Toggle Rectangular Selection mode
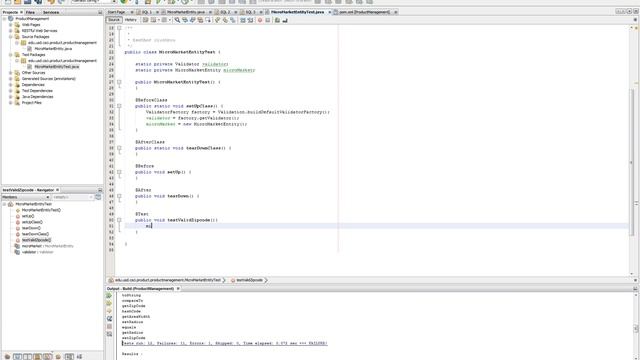This screenshot has height=360, width=640. (208, 20)
